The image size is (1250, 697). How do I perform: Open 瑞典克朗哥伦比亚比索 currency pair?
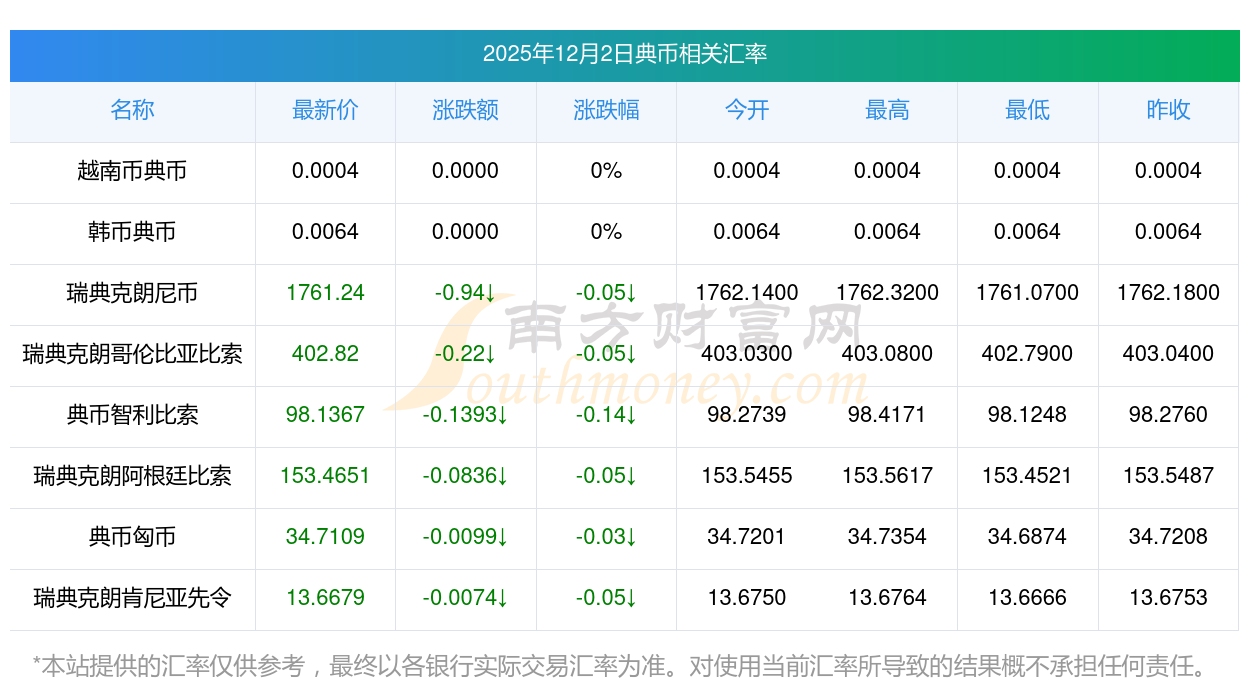(132, 354)
